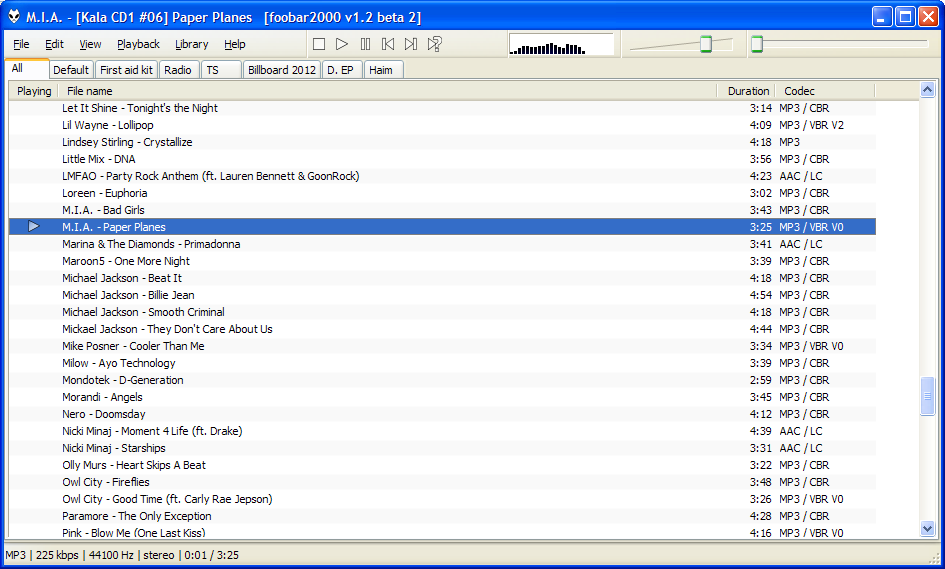945x569 pixels.
Task: Select Little Mix - DNA track
Action: pyautogui.click(x=442, y=159)
